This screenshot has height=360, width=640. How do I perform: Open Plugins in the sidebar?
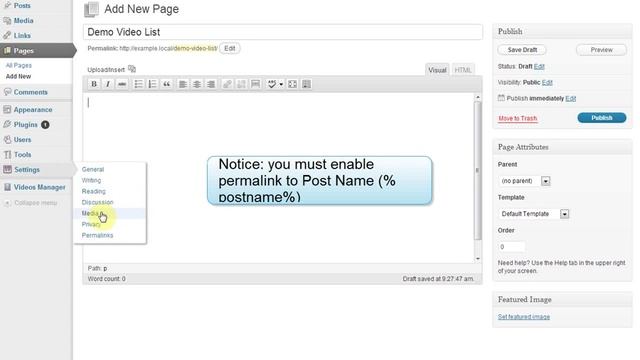click(26, 124)
